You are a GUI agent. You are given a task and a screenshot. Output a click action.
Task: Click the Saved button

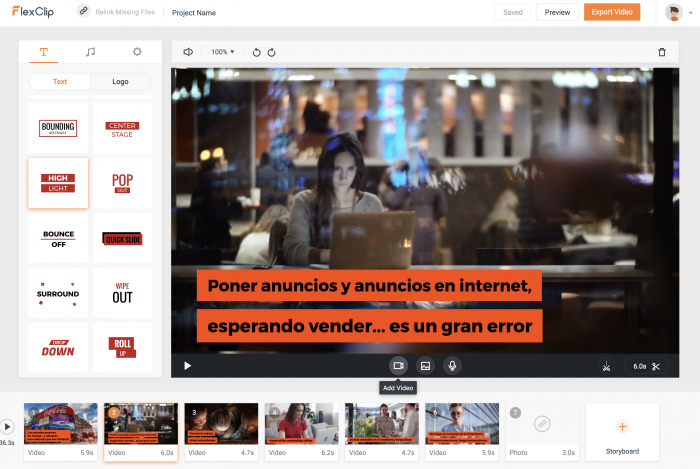(x=513, y=12)
